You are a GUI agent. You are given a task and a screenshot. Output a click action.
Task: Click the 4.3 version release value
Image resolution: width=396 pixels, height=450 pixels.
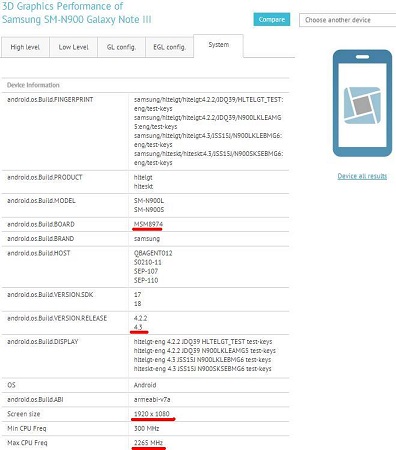pyautogui.click(x=138, y=327)
